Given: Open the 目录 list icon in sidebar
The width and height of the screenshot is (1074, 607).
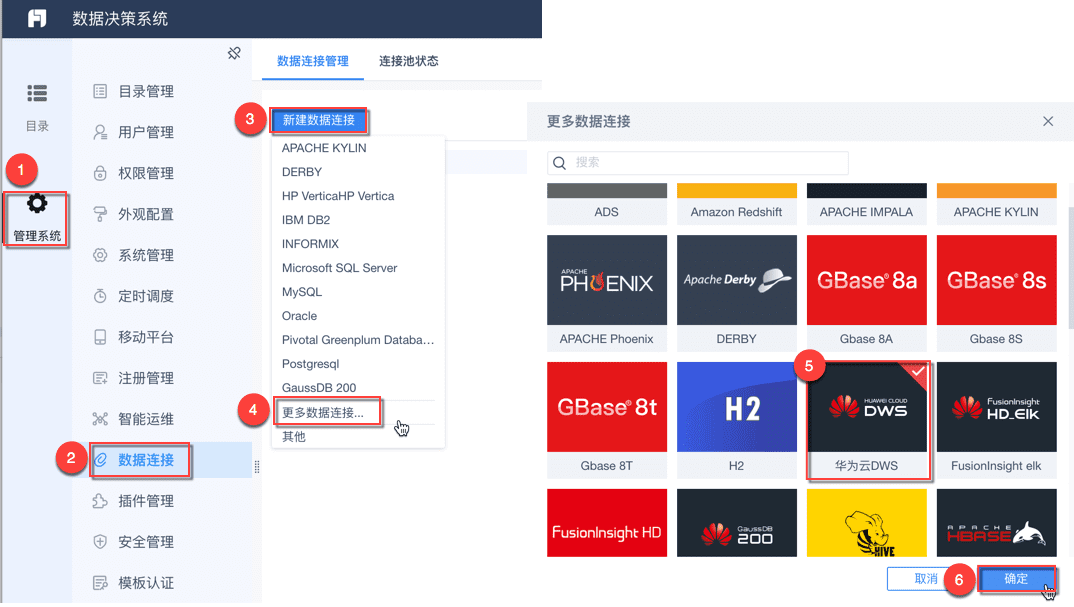Looking at the screenshot, I should click(x=37, y=92).
